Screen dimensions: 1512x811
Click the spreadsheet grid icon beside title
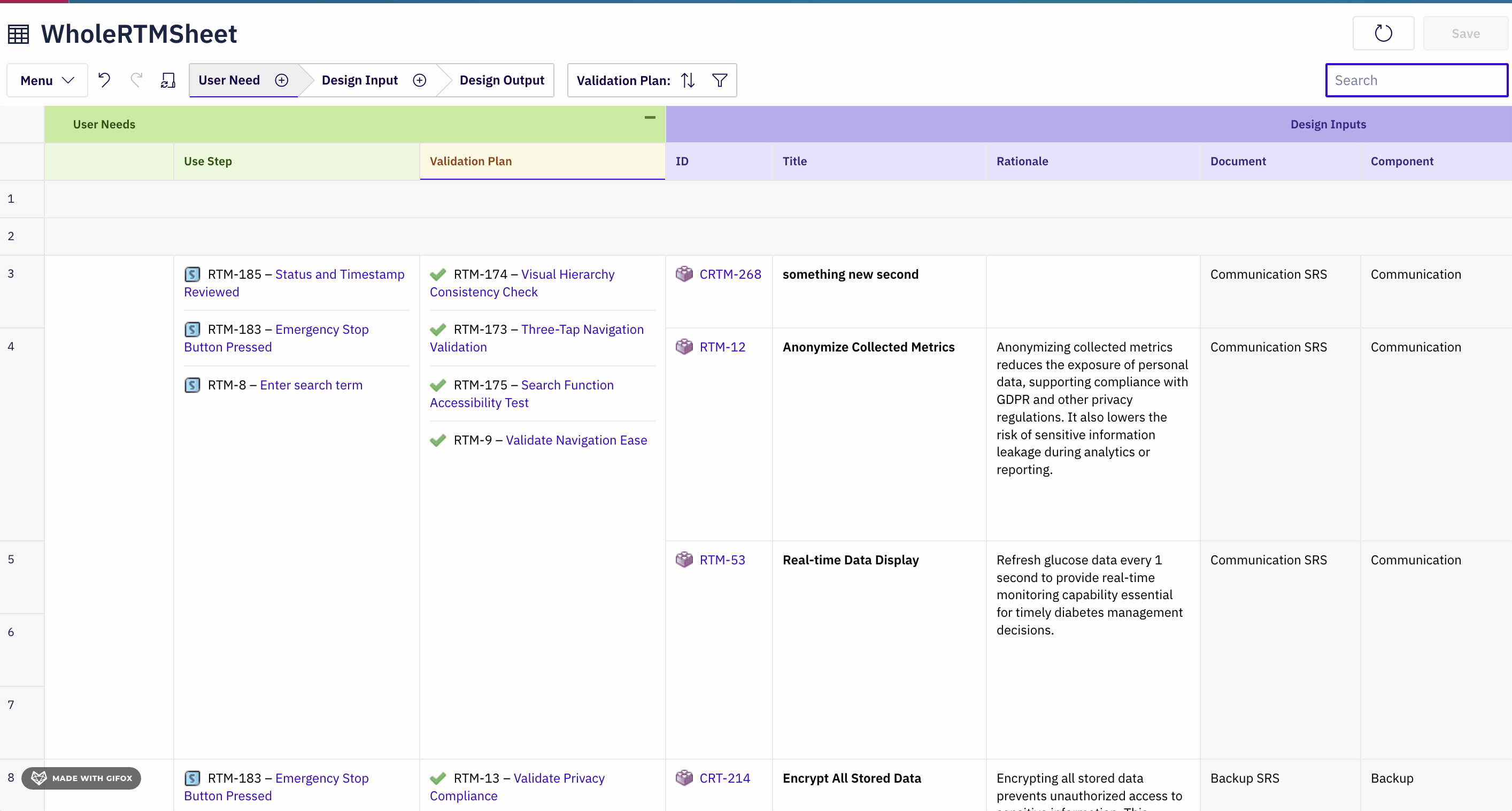[18, 34]
